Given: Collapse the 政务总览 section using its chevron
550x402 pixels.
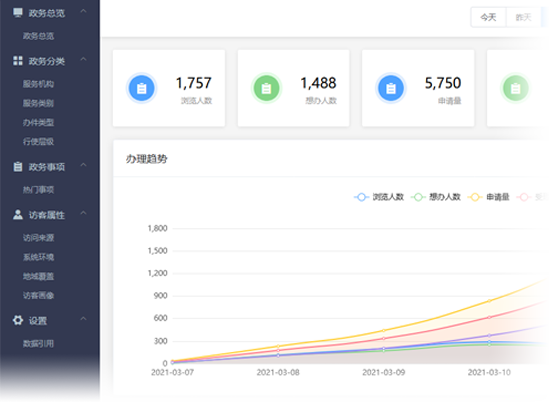Looking at the screenshot, I should click(x=83, y=11).
